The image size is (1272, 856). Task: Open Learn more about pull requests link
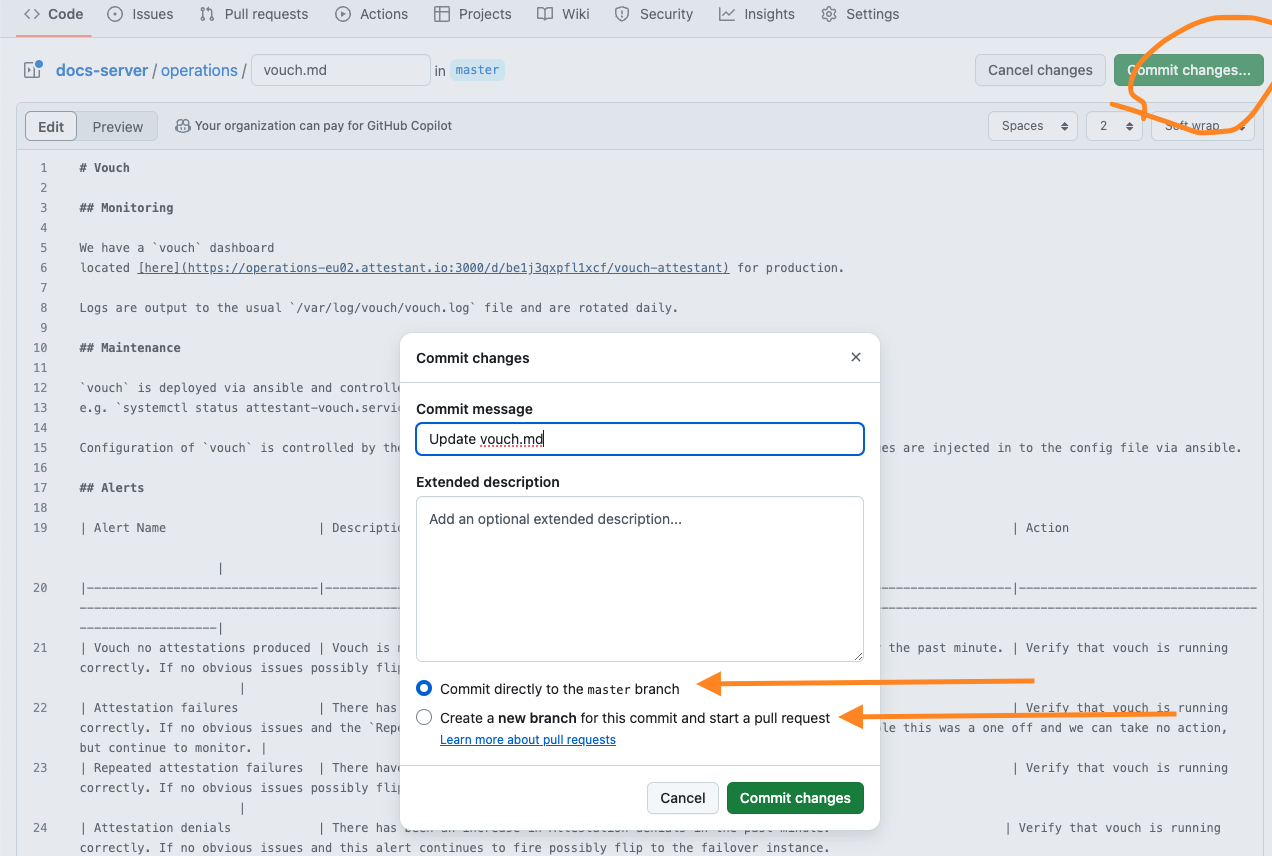click(528, 740)
